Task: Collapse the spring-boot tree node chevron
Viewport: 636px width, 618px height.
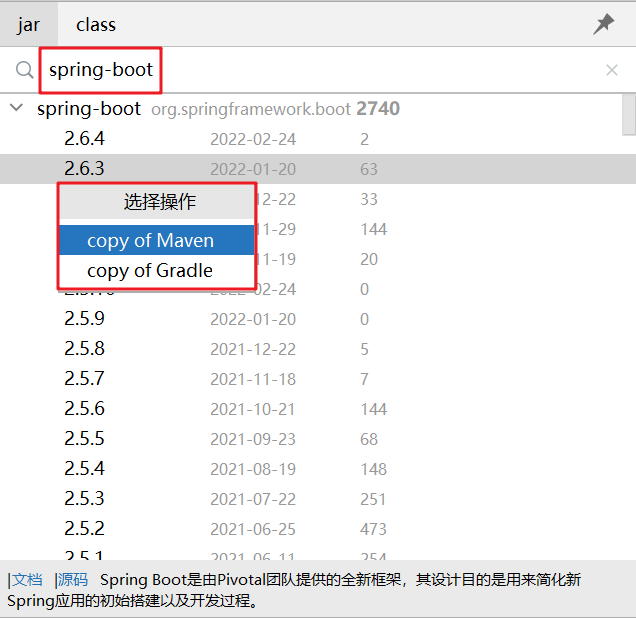Action: point(16,108)
